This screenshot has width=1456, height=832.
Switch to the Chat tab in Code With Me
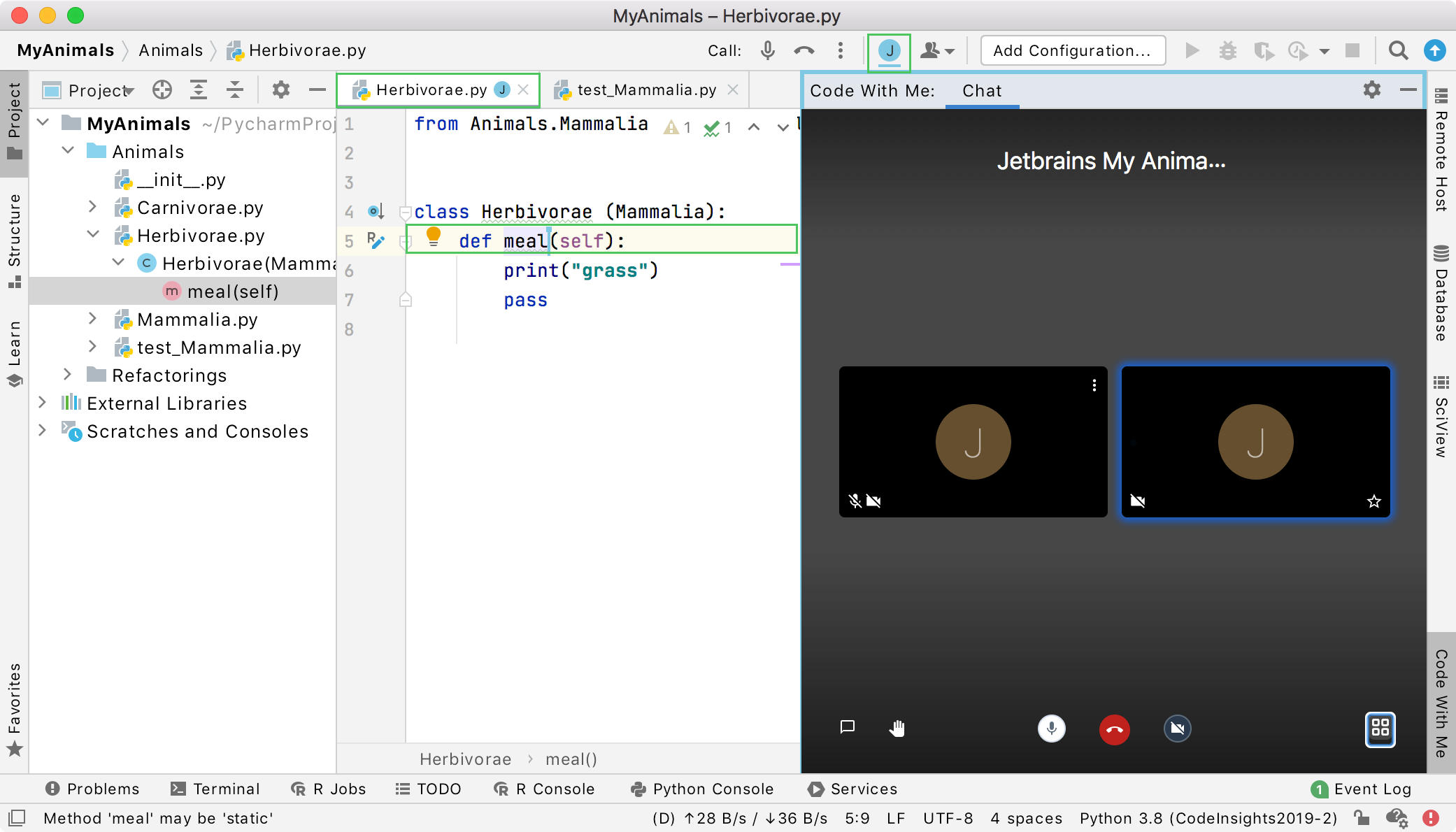[x=980, y=91]
